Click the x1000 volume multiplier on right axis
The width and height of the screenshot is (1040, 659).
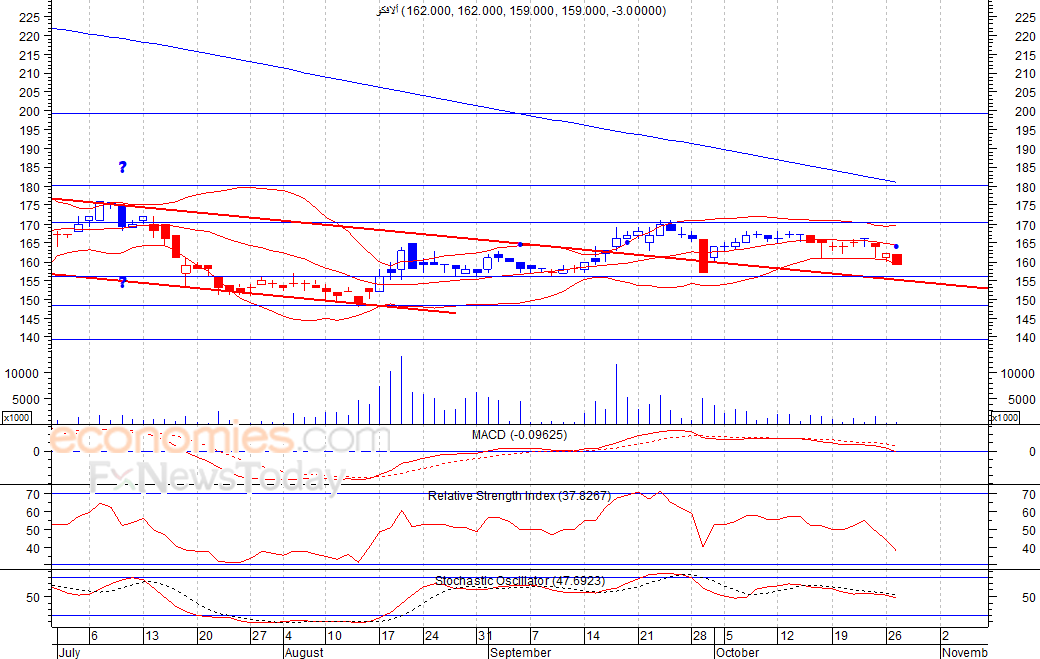[1004, 418]
